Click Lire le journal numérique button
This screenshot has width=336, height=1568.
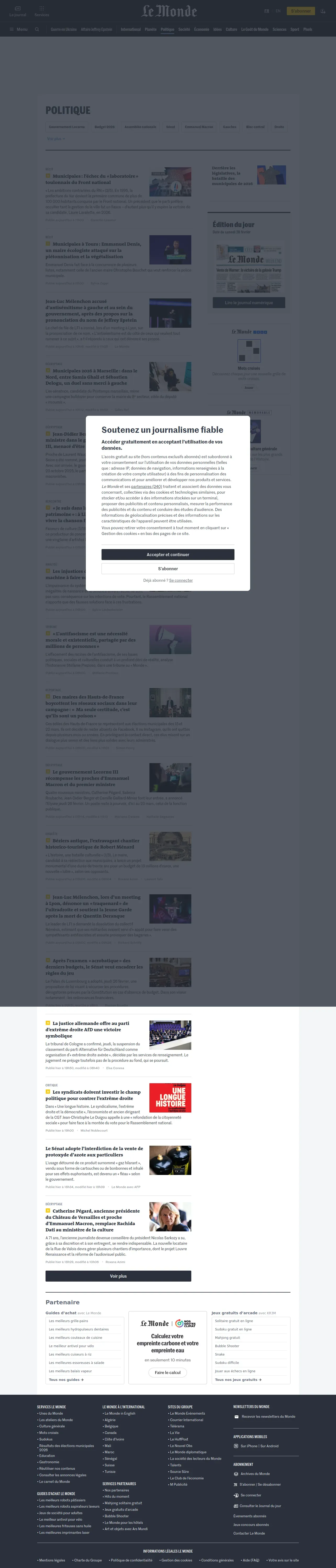tap(249, 303)
